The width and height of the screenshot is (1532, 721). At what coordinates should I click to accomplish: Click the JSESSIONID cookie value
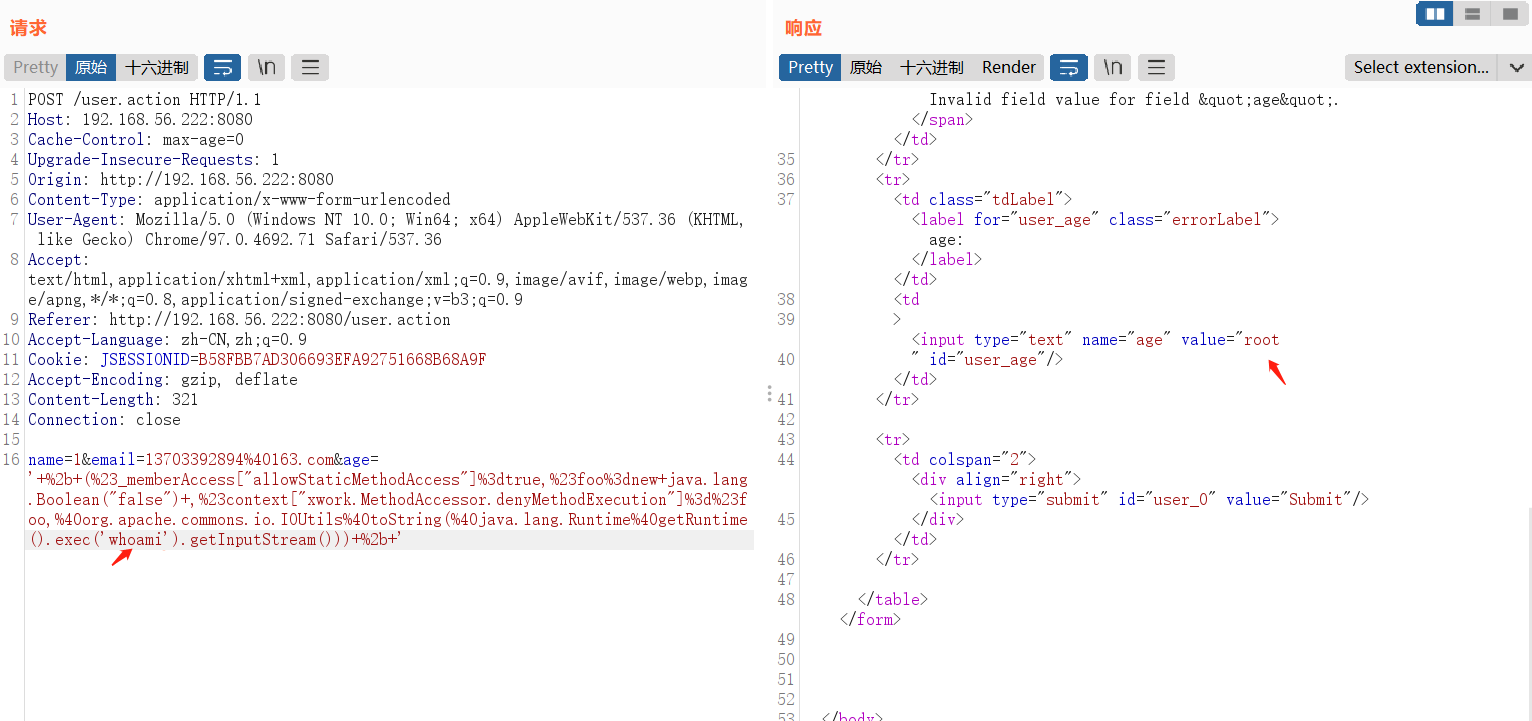(342, 359)
